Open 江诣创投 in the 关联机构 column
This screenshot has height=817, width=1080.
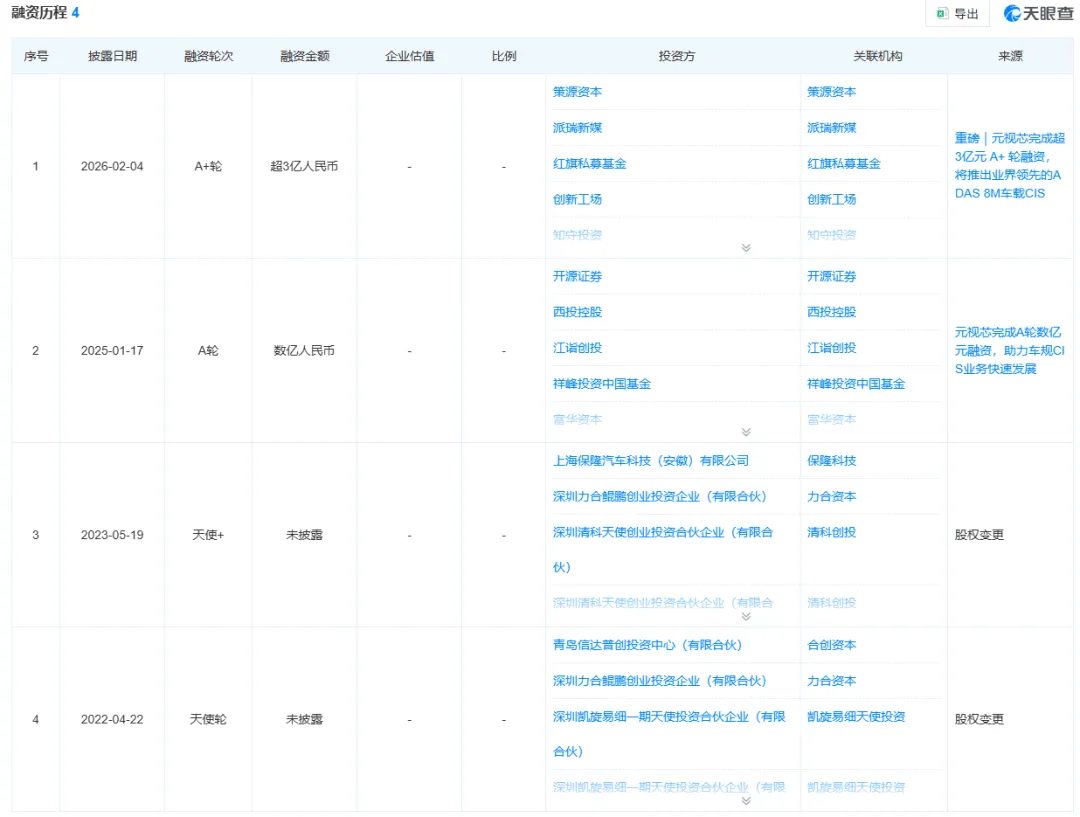(x=831, y=348)
